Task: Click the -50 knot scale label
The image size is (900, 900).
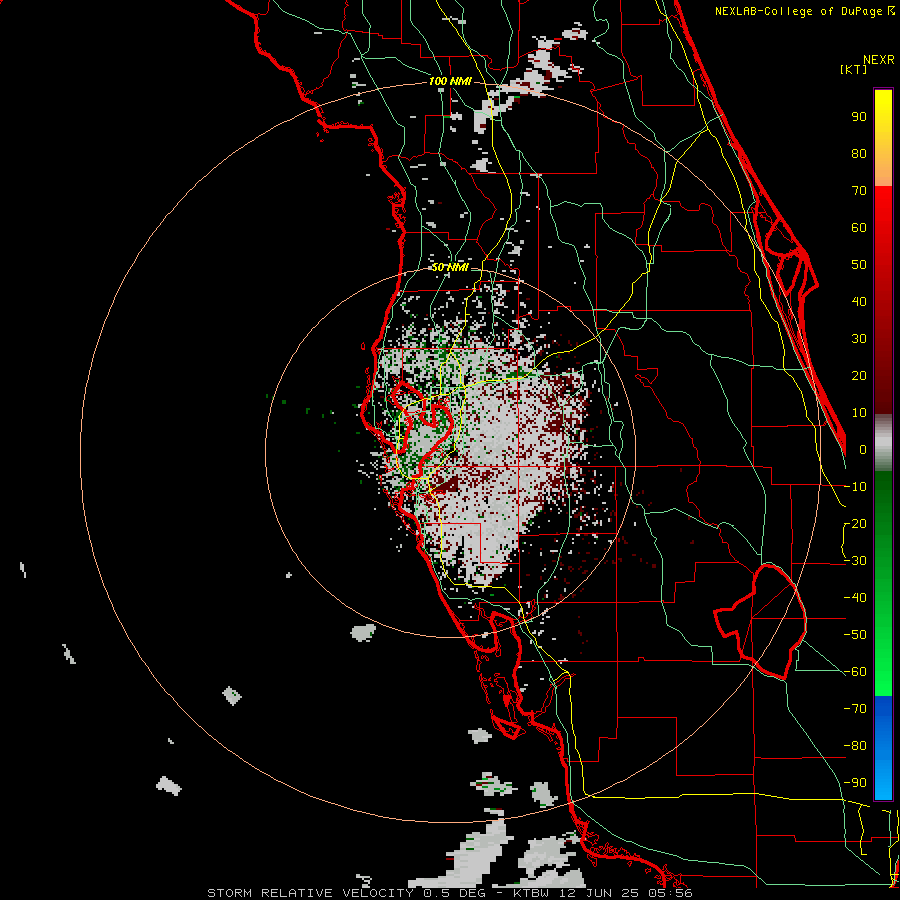Action: [x=855, y=635]
